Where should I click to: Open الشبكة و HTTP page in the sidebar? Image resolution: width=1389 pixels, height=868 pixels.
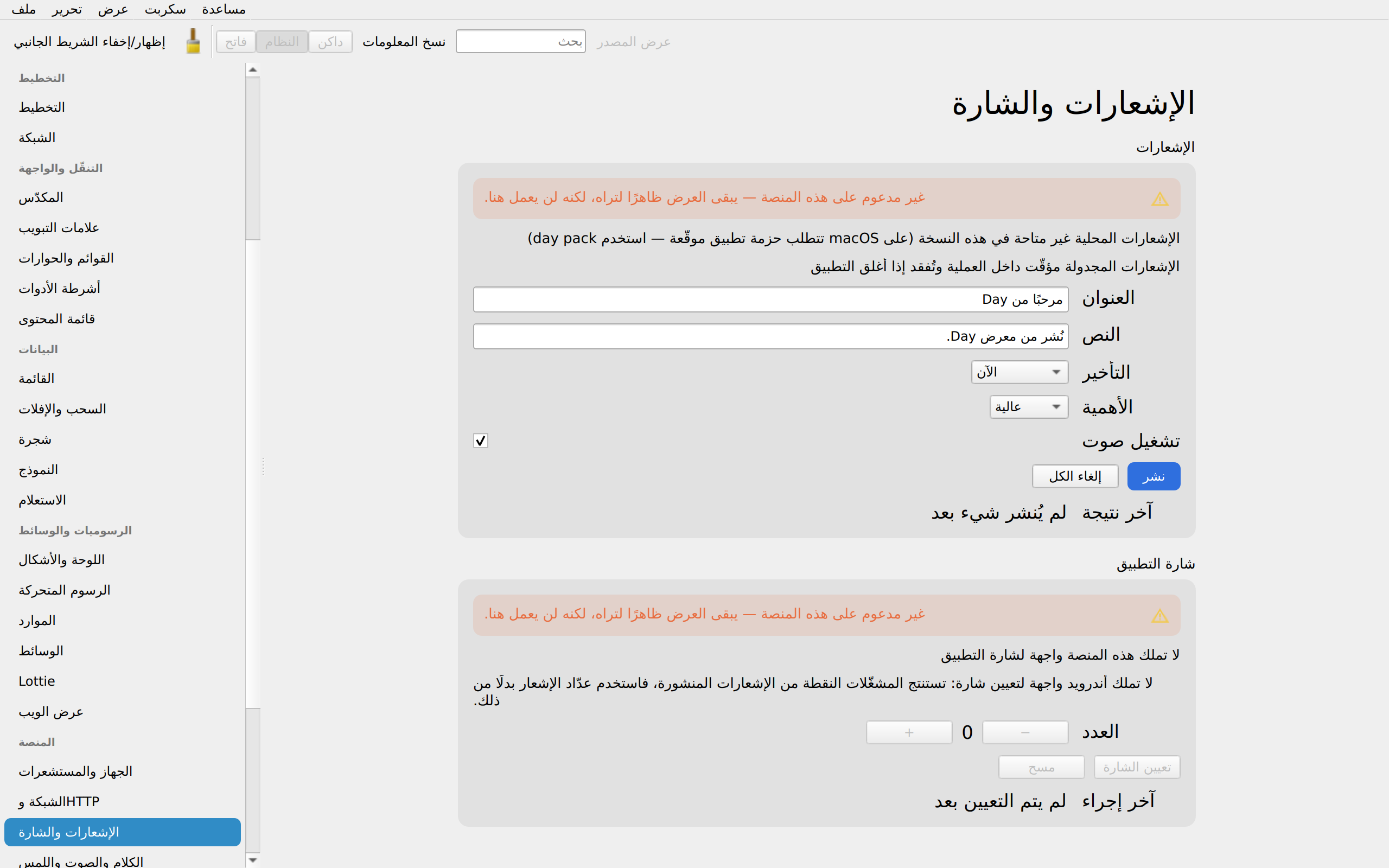pos(122,802)
